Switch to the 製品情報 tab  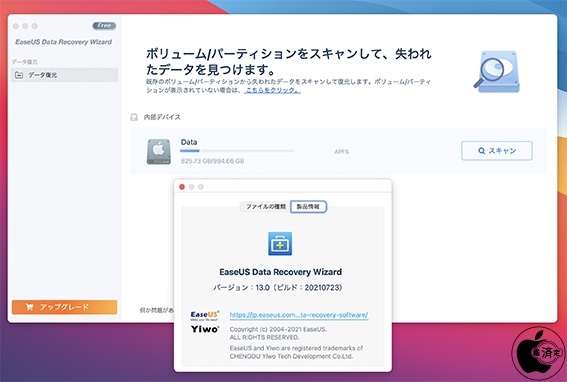(308, 207)
